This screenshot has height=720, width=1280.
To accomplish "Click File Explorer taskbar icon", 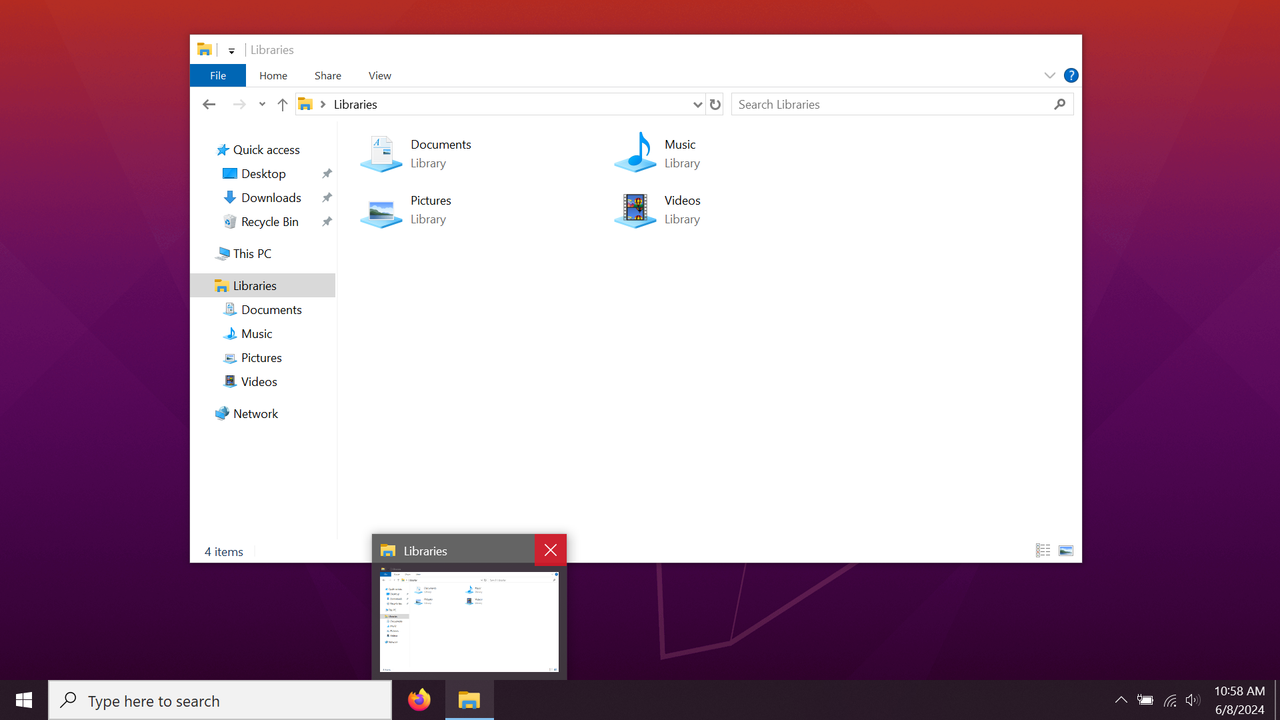I will tap(469, 700).
